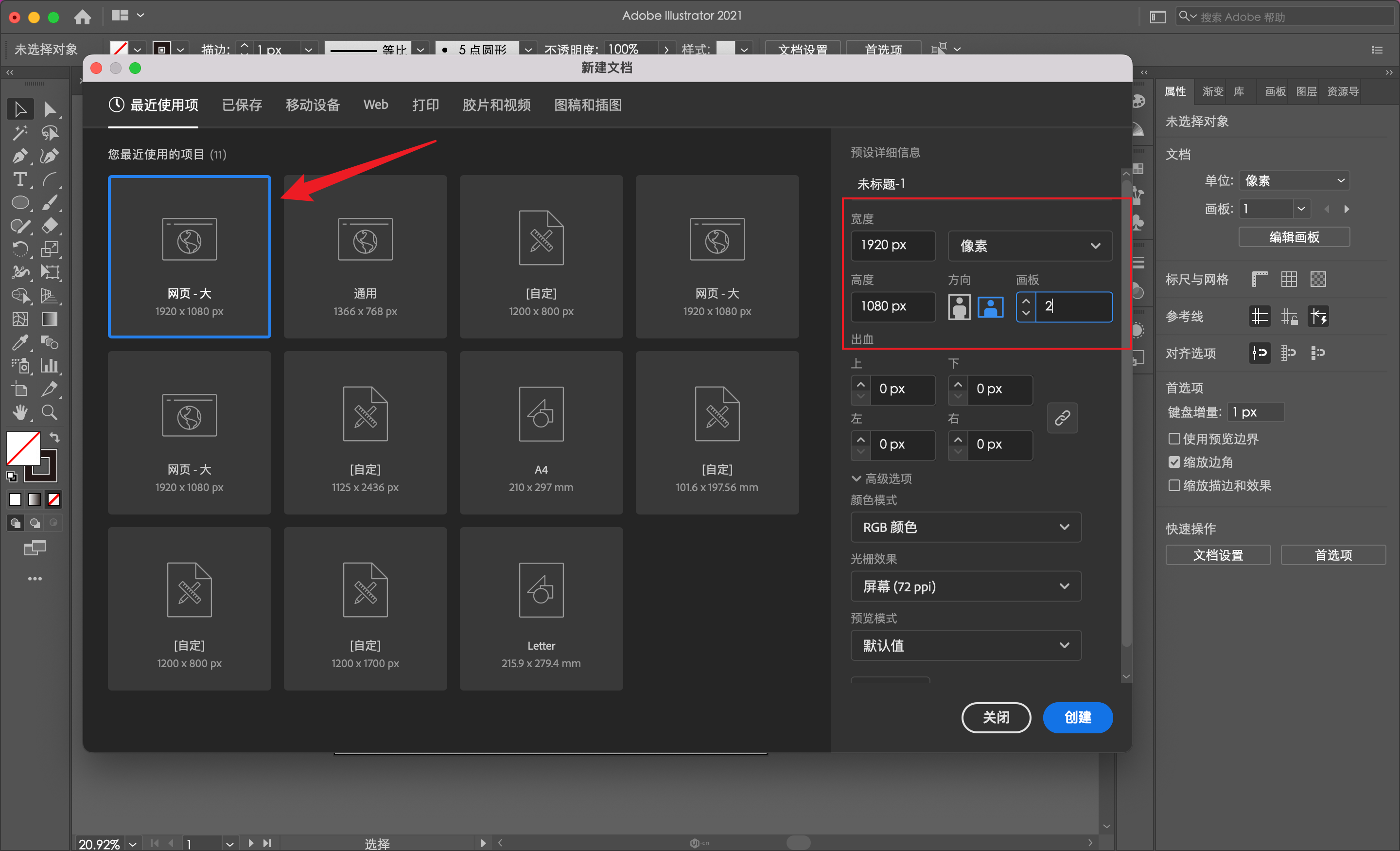Select the Hand tool

20,412
